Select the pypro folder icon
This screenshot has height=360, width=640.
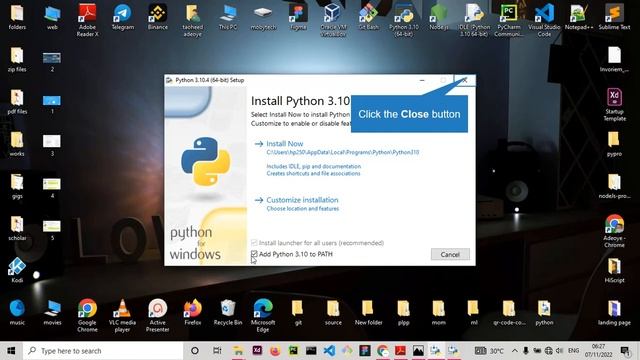(x=614, y=144)
